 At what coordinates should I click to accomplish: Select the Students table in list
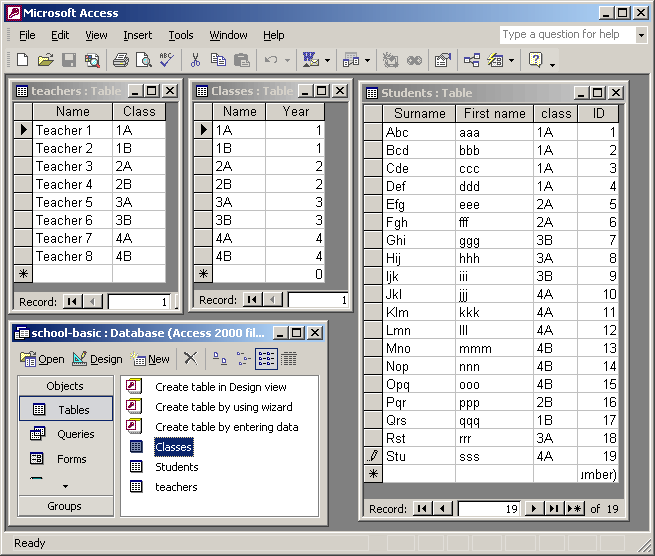click(176, 467)
